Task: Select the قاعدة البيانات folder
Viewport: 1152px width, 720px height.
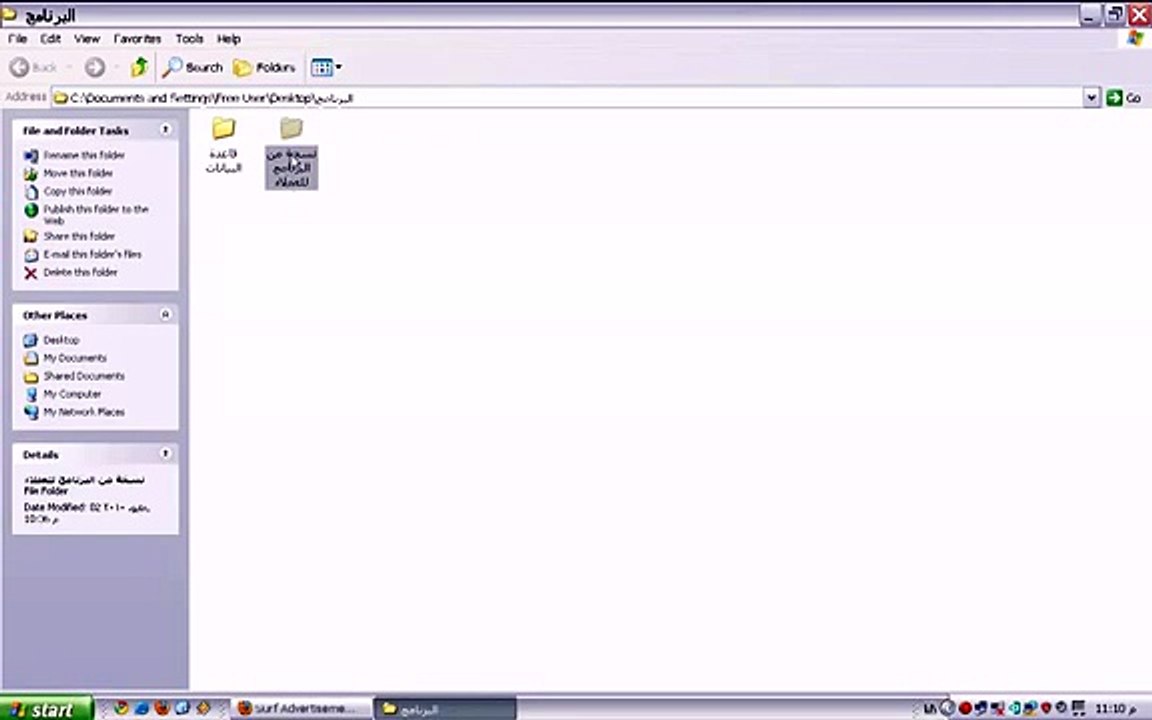Action: (223, 146)
